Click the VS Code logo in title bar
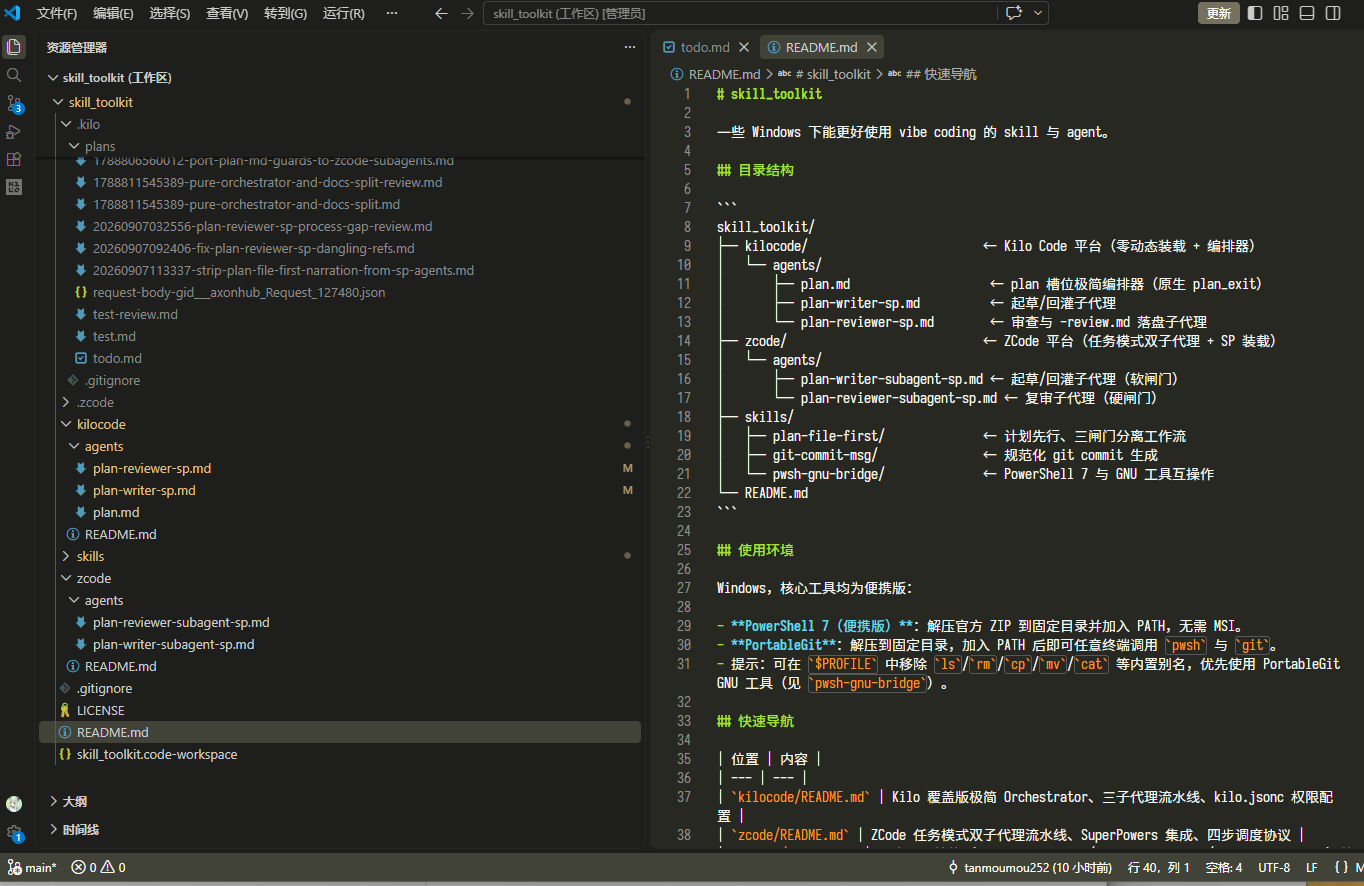The image size is (1364, 886). 13,13
